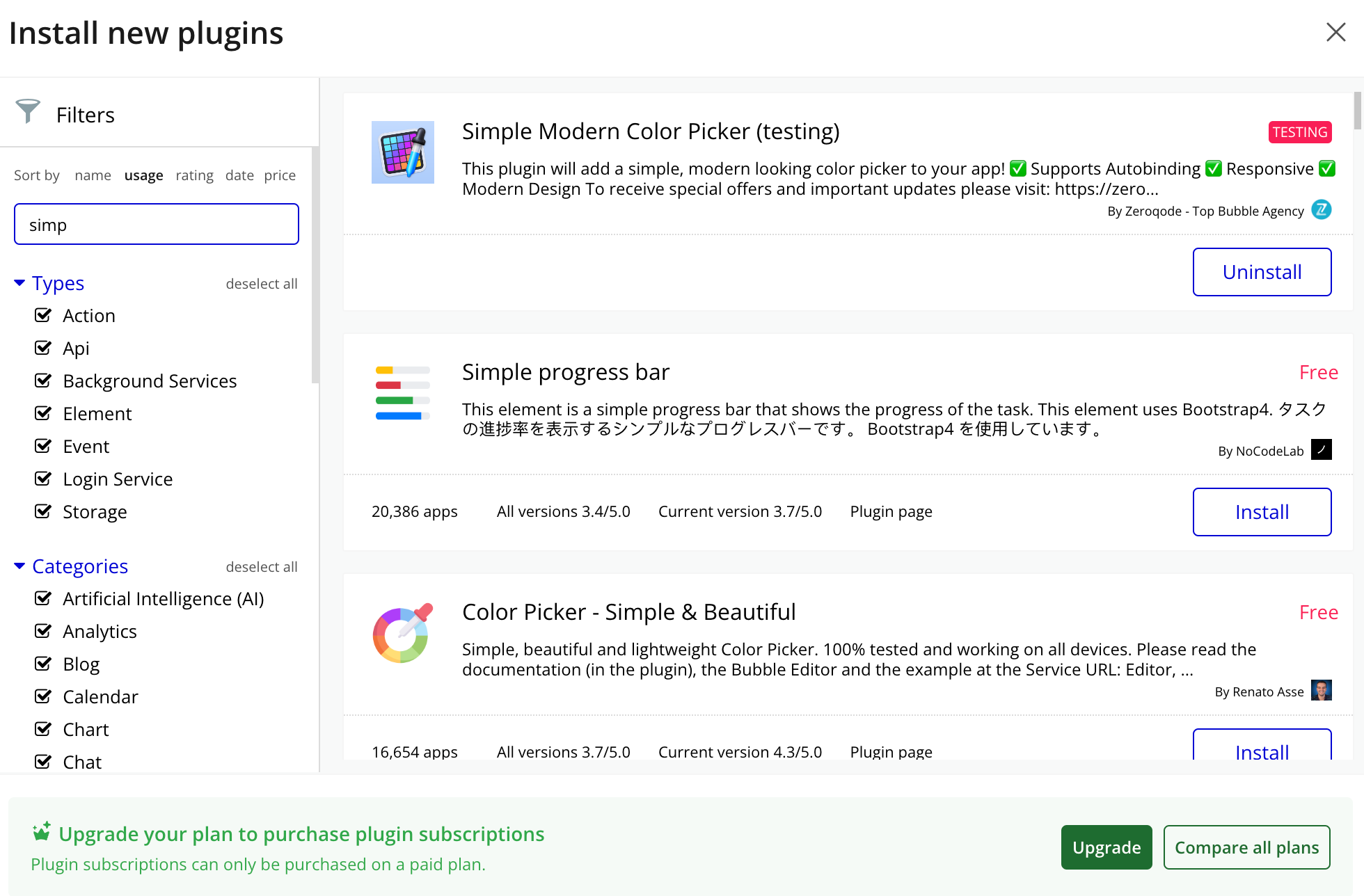
Task: Click the Simple Modern Color Picker plugin icon
Action: [x=403, y=152]
